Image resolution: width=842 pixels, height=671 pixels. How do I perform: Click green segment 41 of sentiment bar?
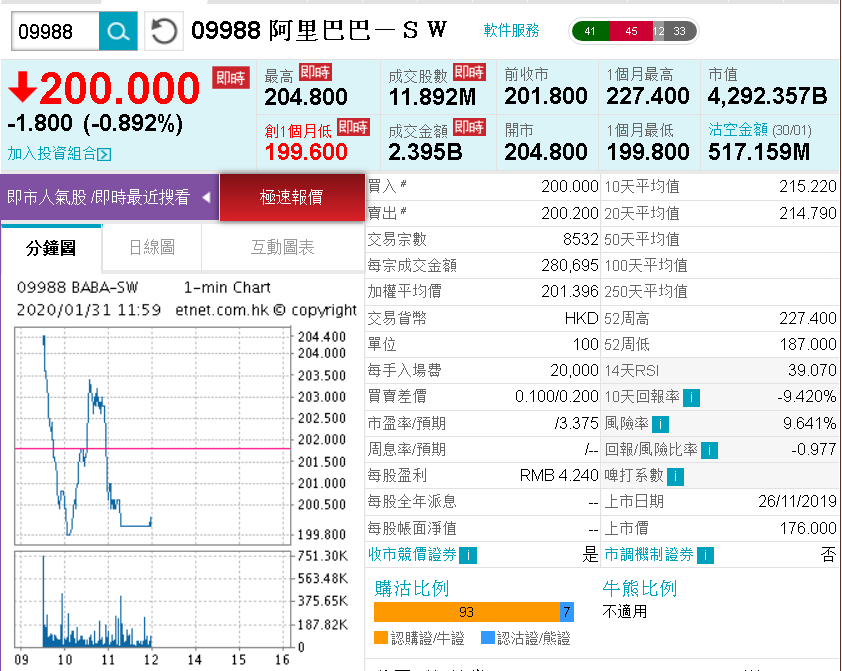pyautogui.click(x=591, y=31)
